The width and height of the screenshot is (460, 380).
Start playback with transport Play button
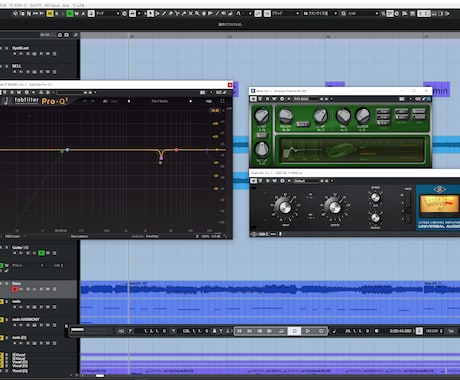tap(308, 331)
